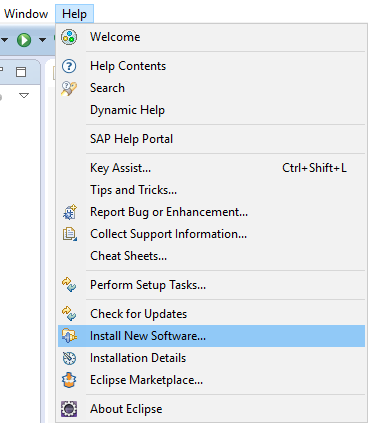Click the Ctrl+Shift+L shortcut text
This screenshot has width=368, height=423.
(x=314, y=168)
